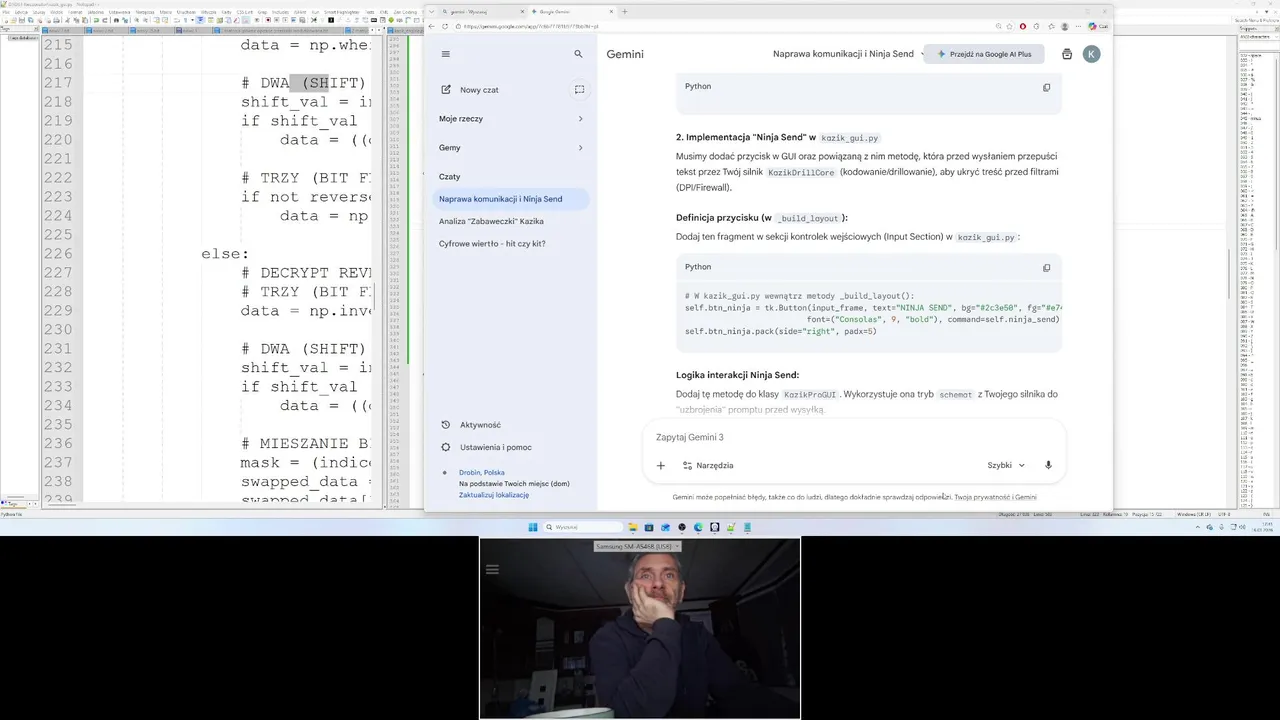Open conversation title dropdown in header
The height and width of the screenshot is (720, 1280).
click(x=849, y=54)
